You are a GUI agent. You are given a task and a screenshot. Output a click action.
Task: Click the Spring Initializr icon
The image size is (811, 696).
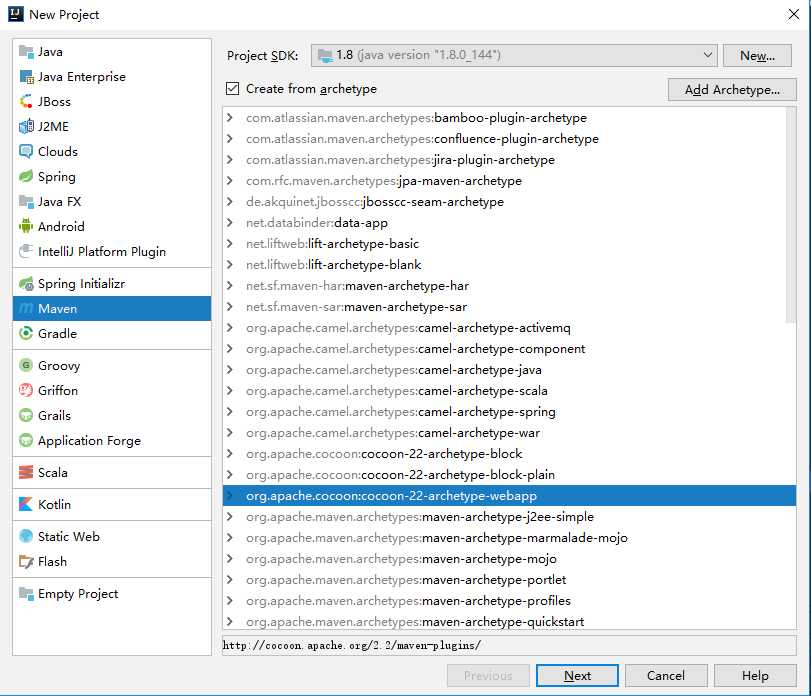pos(26,283)
